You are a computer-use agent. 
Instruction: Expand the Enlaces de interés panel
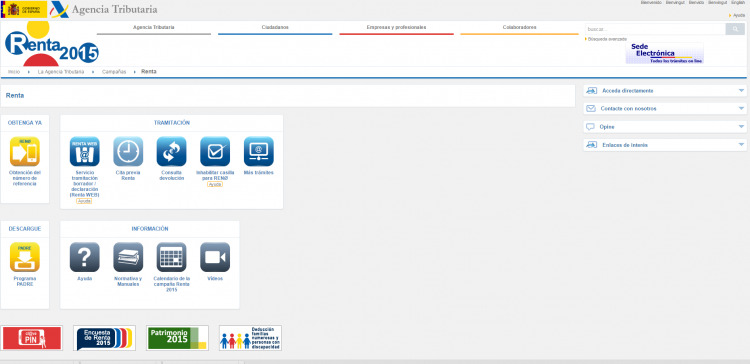click(x=665, y=145)
